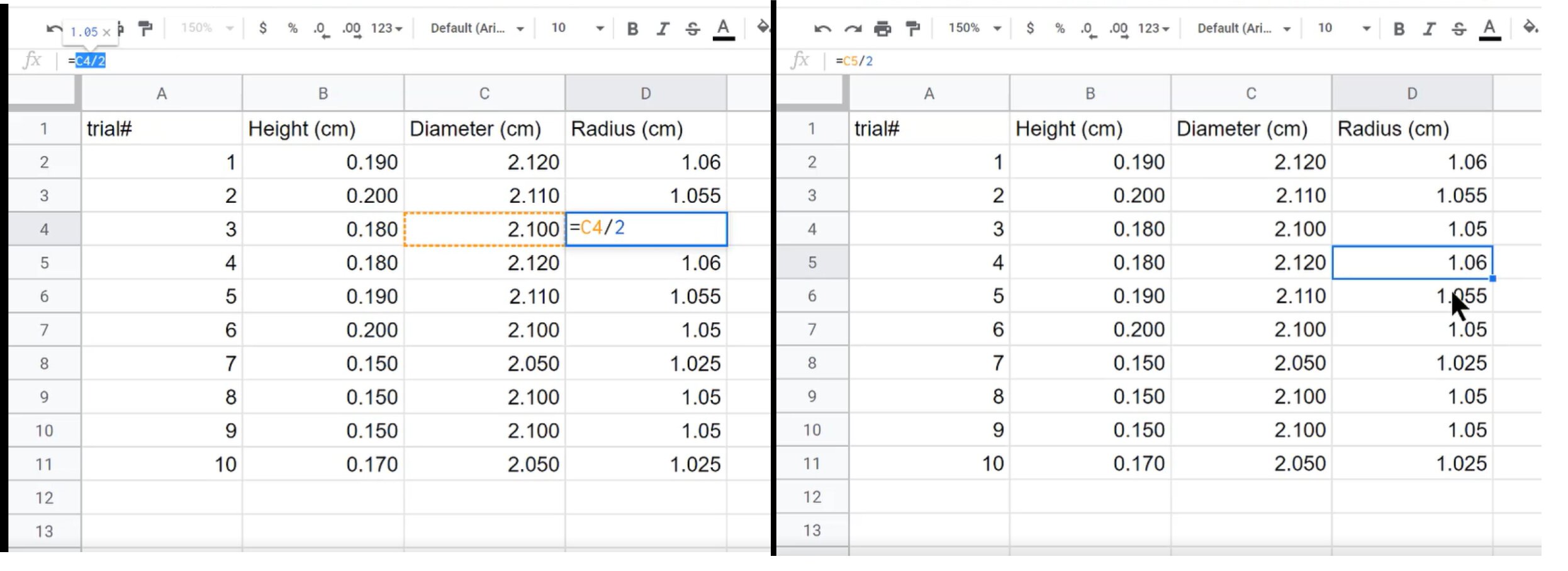Select the paint format roller in the right toolbar
Viewport: 1568px width, 571px height.
[912, 28]
